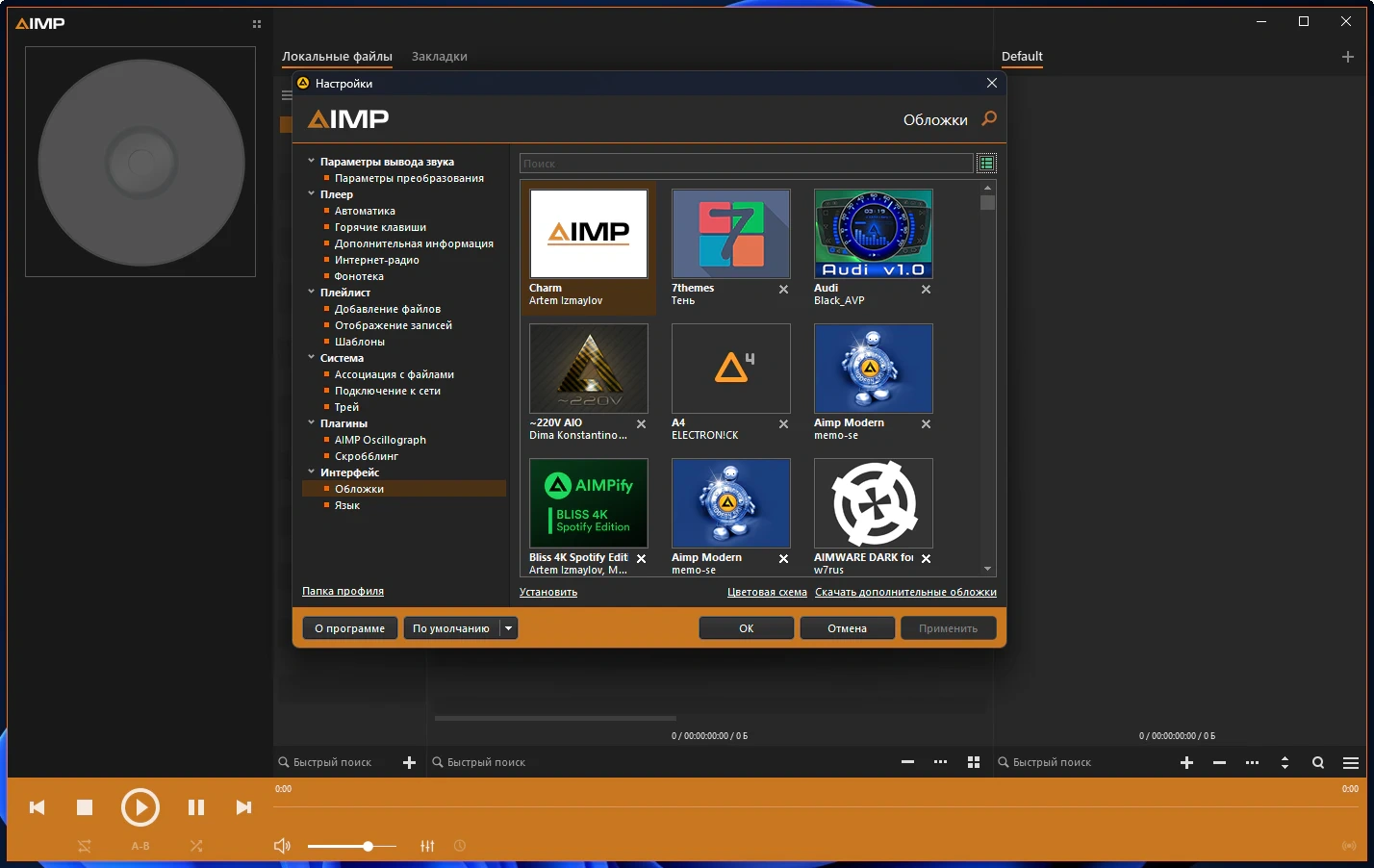
Task: Play the previous track
Action: click(38, 807)
